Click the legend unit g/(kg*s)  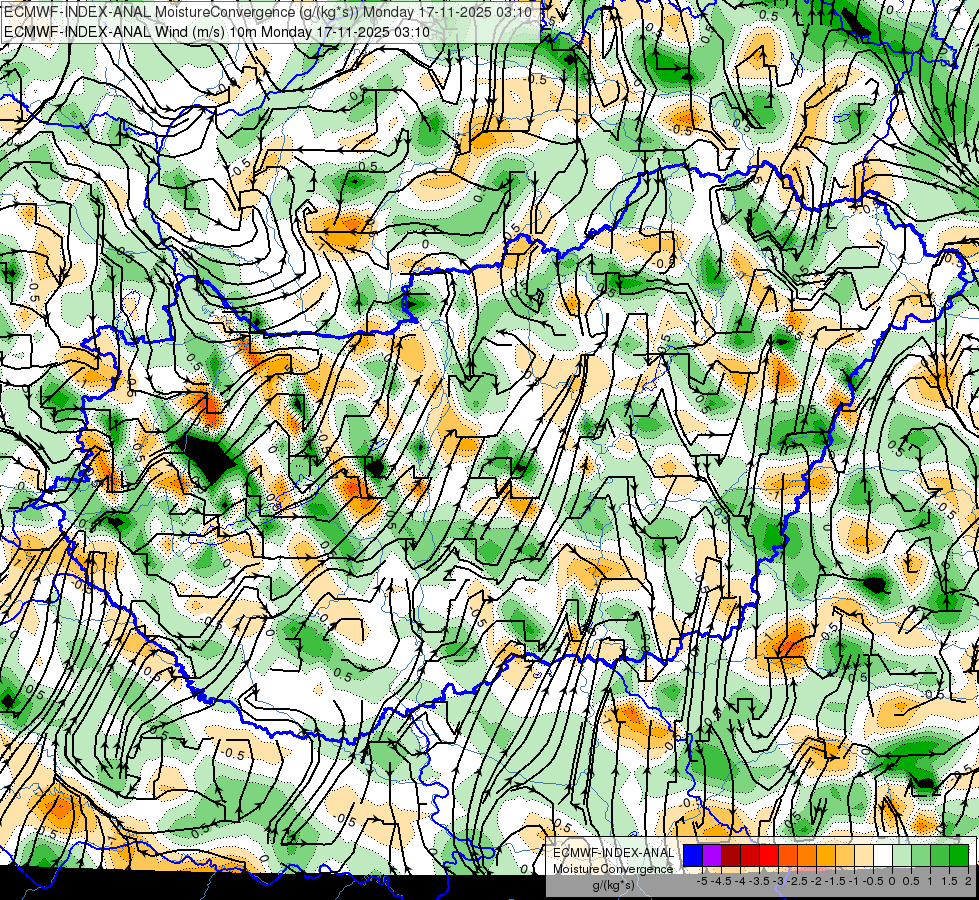coord(613,886)
